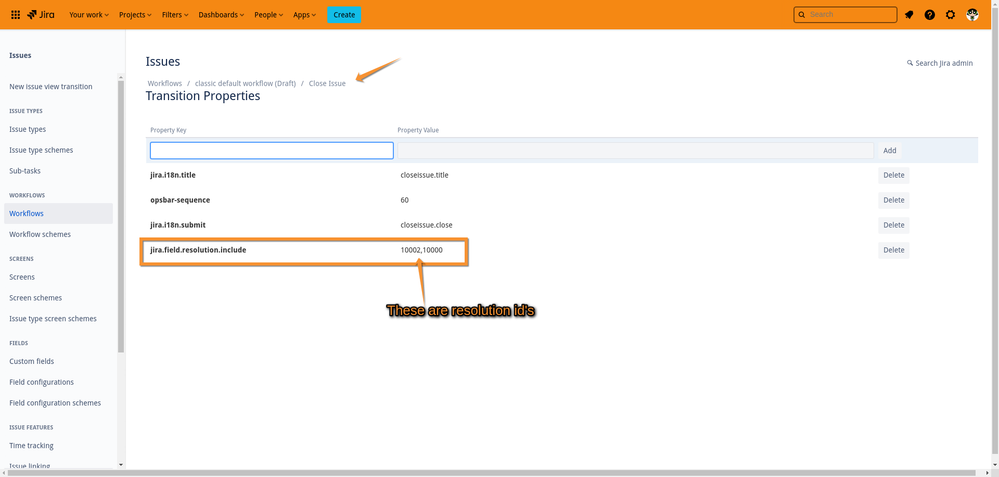Delete the jira.i18n.title property
The height and width of the screenshot is (477, 999).
(894, 175)
